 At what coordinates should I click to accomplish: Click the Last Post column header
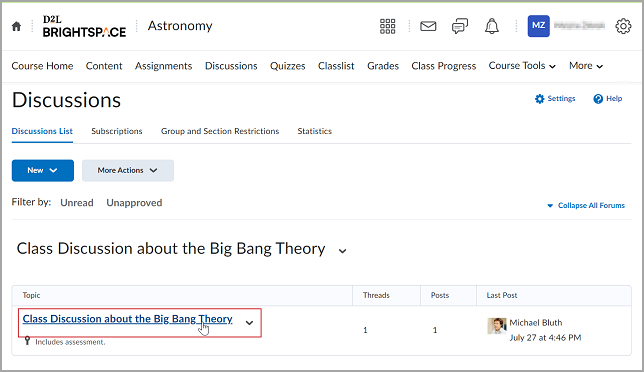pos(501,295)
